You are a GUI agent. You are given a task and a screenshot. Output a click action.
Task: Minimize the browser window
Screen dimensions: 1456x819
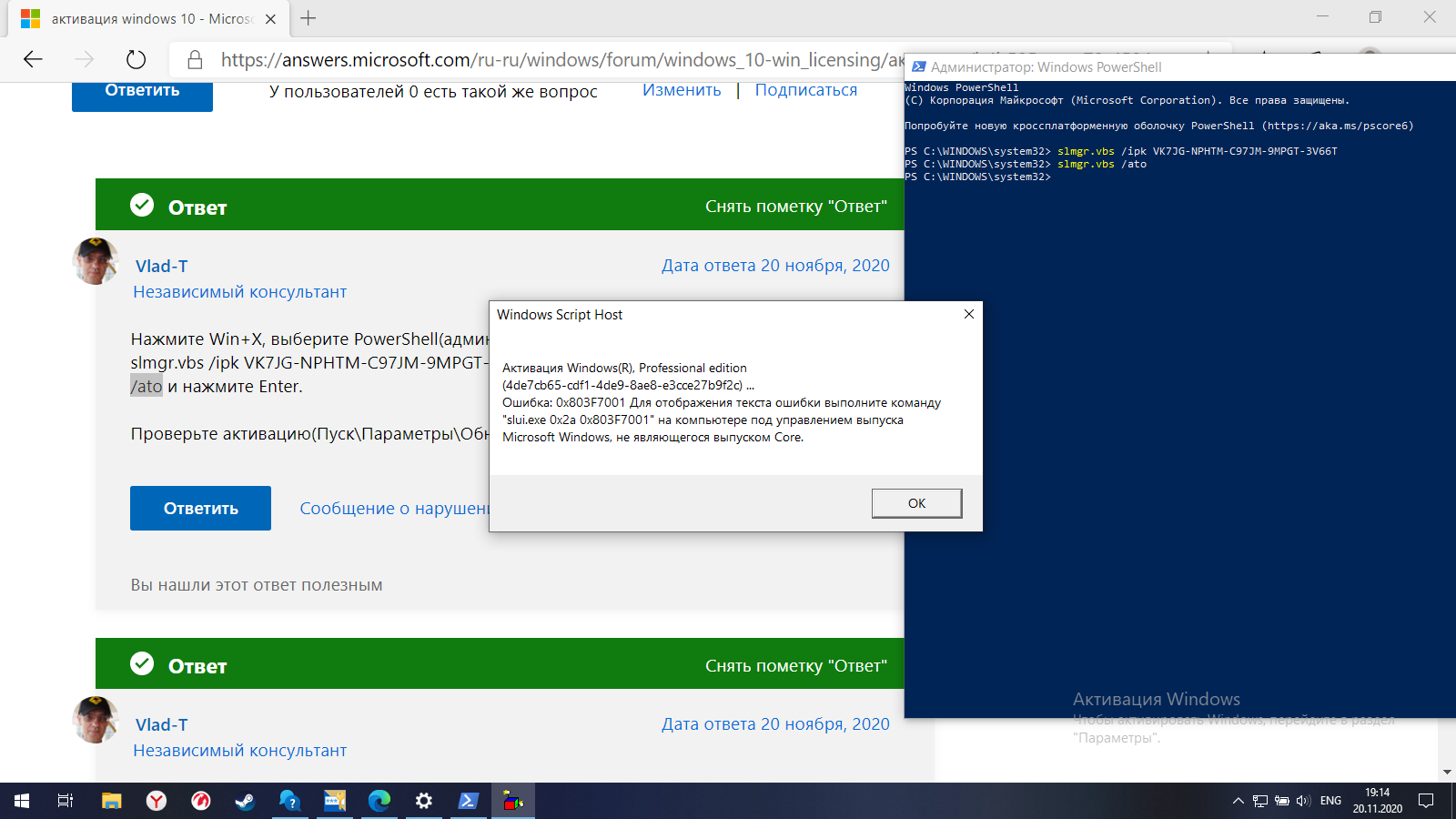[x=1323, y=16]
